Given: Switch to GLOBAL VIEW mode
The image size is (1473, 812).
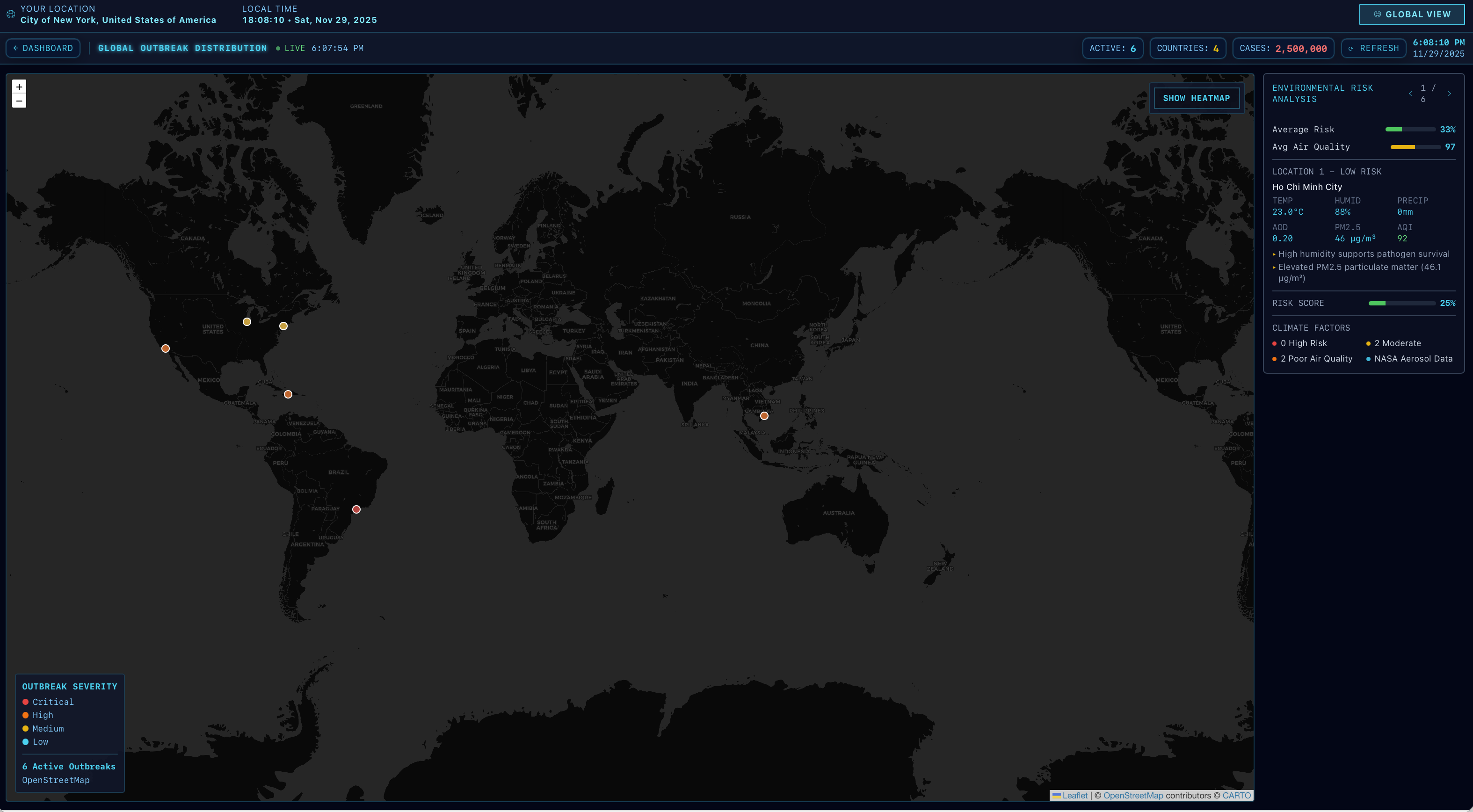Looking at the screenshot, I should (x=1411, y=14).
